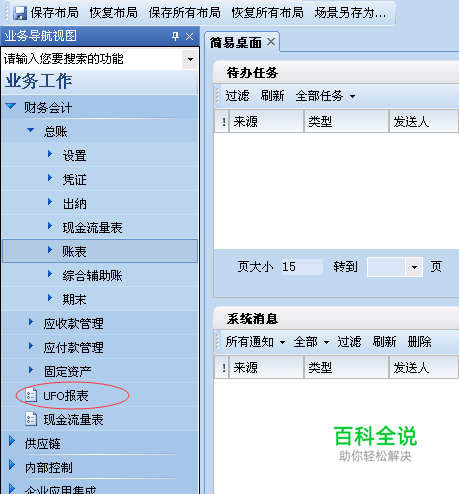The image size is (459, 494).
Task: Click 恢复布局 in toolbar
Action: [x=113, y=13]
